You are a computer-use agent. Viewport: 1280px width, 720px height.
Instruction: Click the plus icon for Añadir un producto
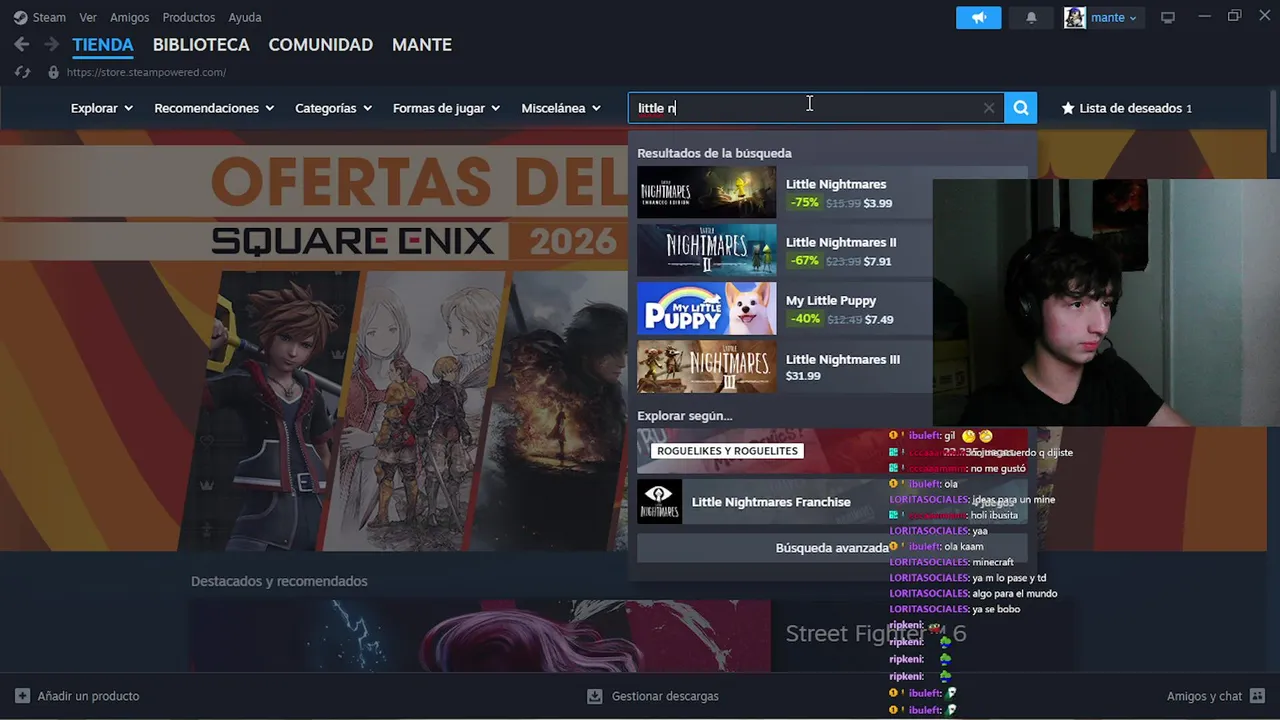tap(22, 696)
